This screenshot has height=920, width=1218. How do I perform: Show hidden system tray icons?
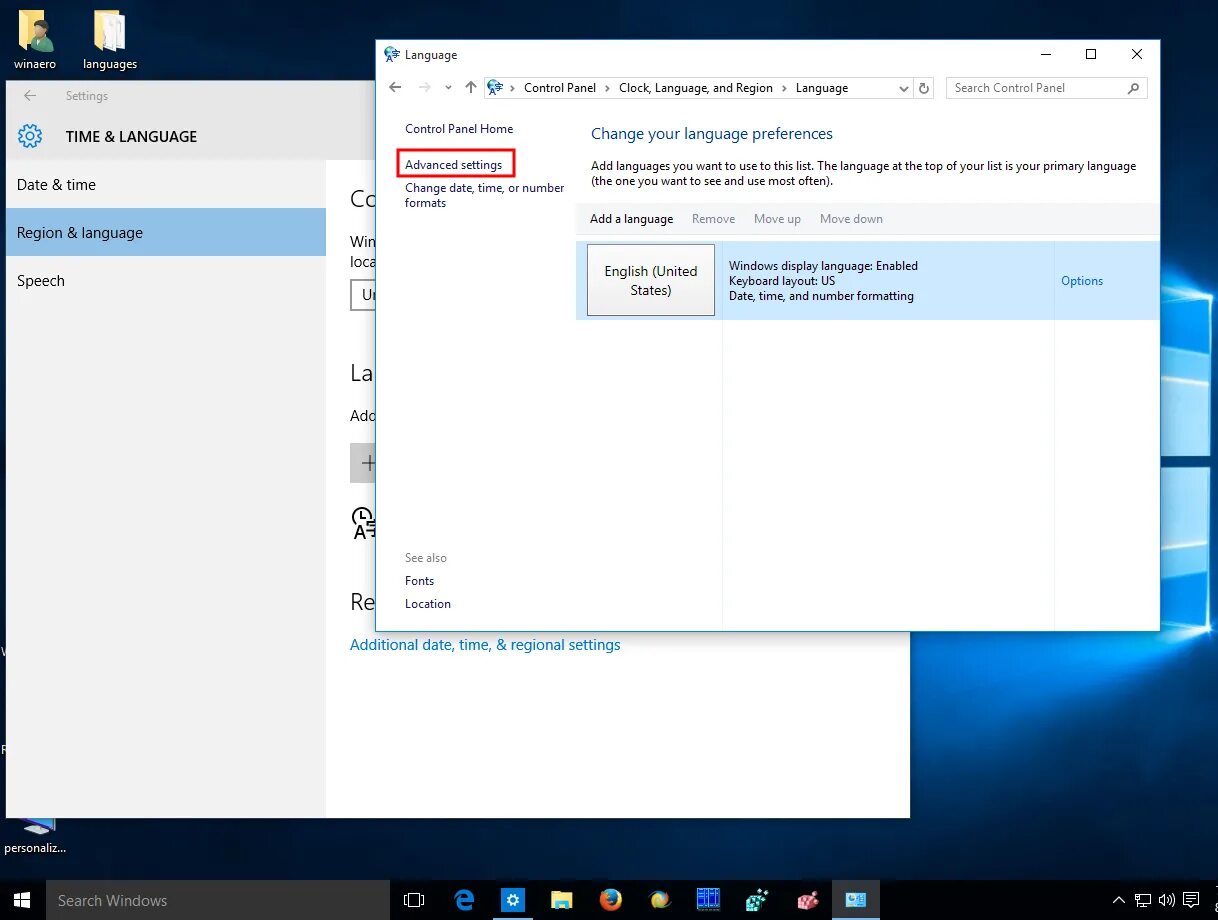point(1119,900)
